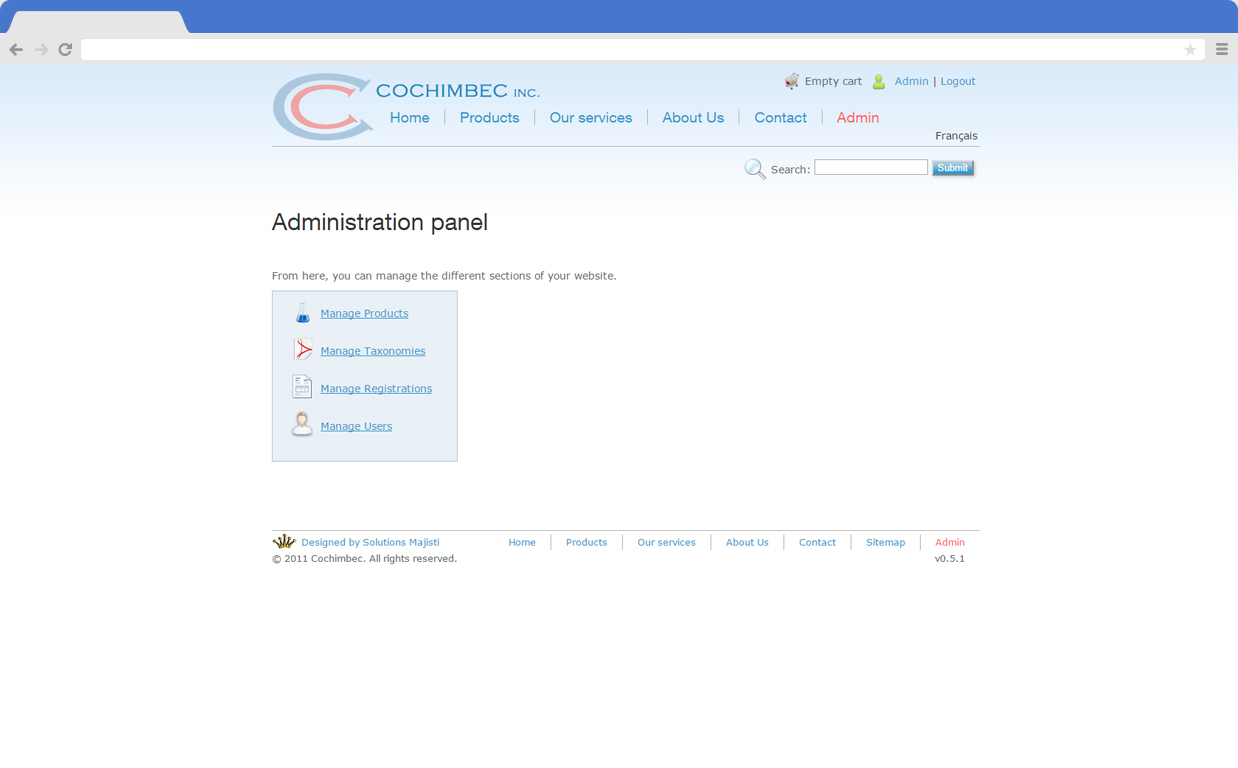1238x768 pixels.
Task: Switch to the Admin section
Action: tap(857, 117)
